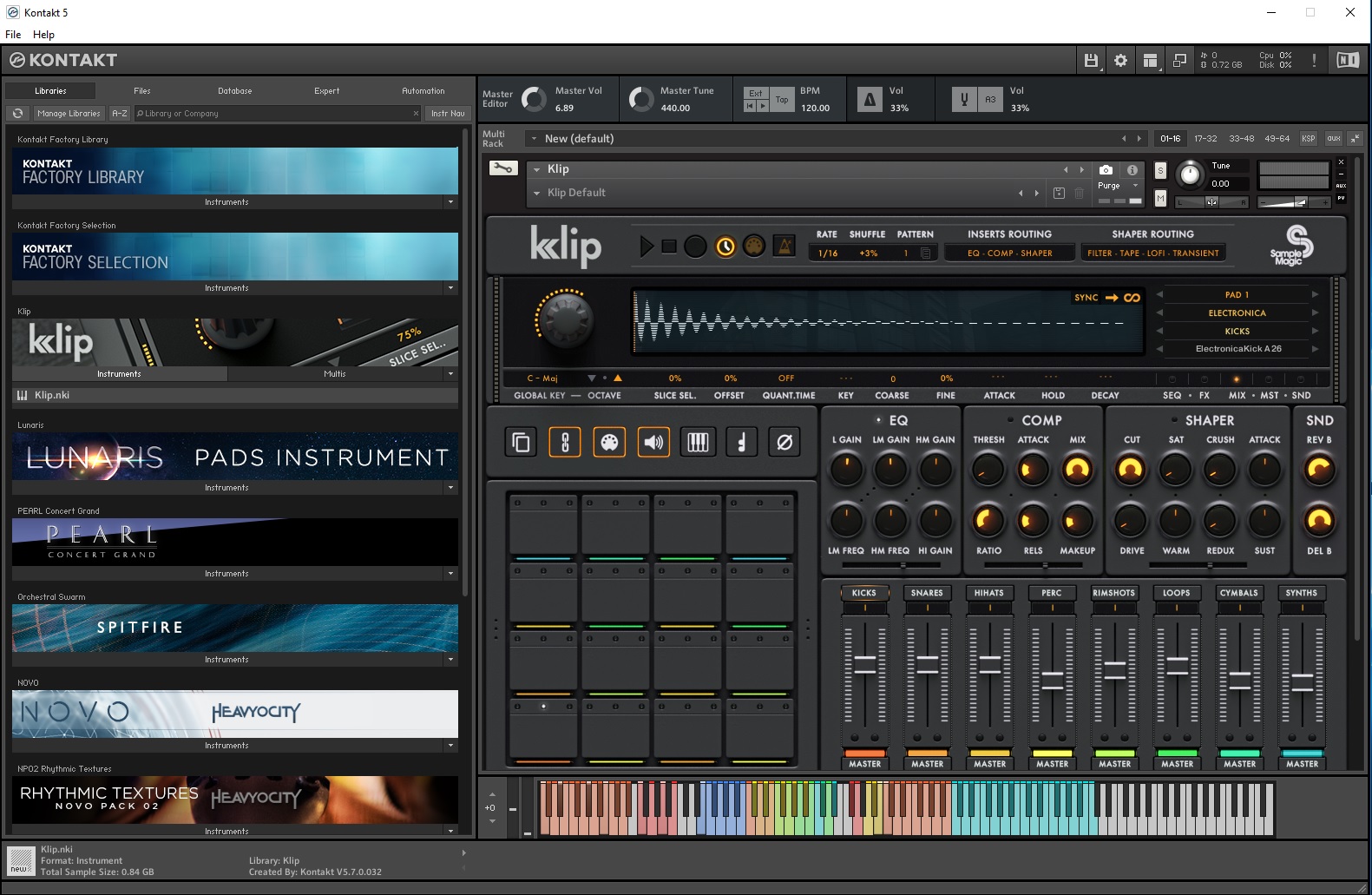Expand the New (default) multi dropdown
The image size is (1372, 895).
535,139
